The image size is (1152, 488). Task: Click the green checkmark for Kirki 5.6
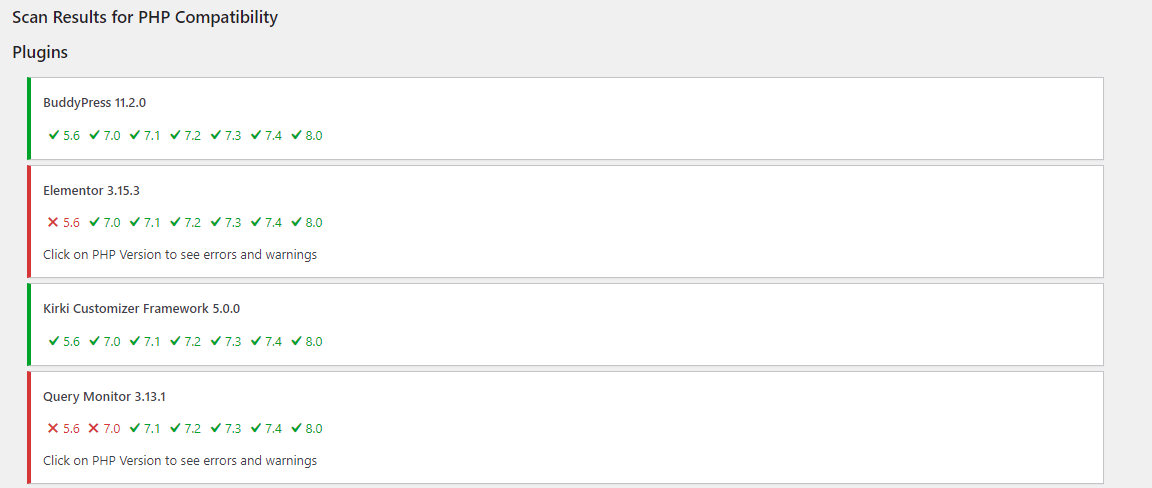[53, 342]
